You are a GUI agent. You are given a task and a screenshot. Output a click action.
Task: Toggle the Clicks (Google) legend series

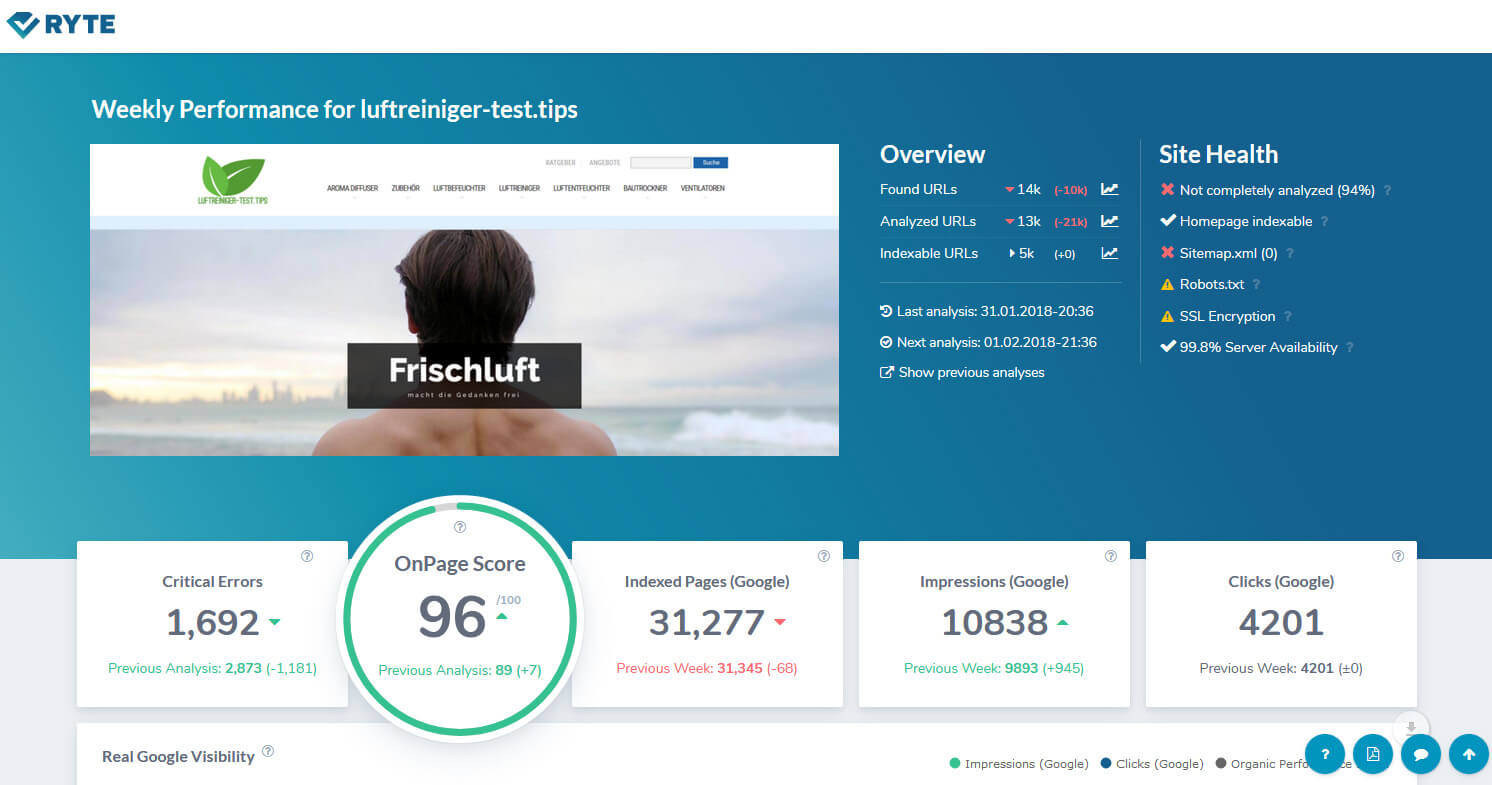click(x=1151, y=764)
